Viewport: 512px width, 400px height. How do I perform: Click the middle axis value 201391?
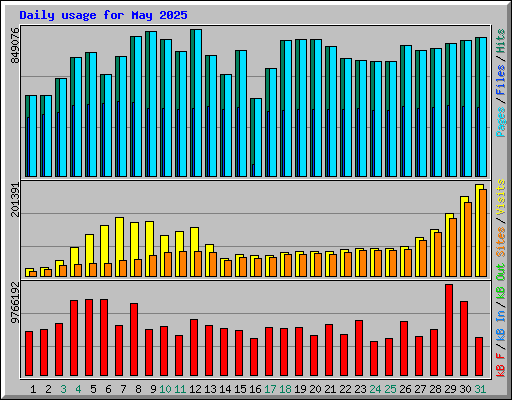[x=15, y=200]
